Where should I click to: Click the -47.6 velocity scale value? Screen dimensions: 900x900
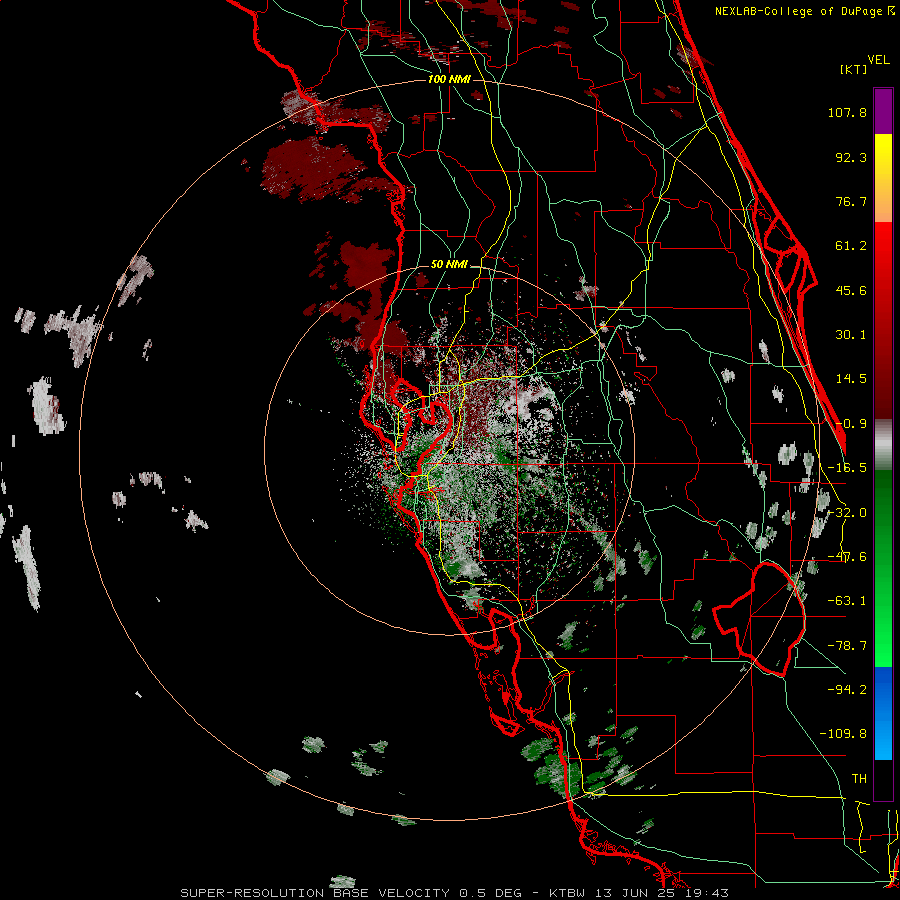pos(847,557)
